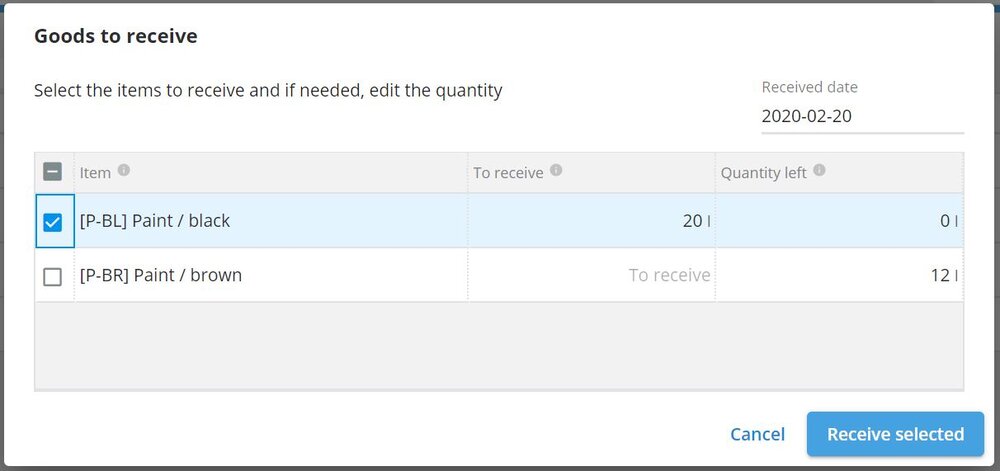Click quantity left value 0 l for black paint

[x=949, y=221]
